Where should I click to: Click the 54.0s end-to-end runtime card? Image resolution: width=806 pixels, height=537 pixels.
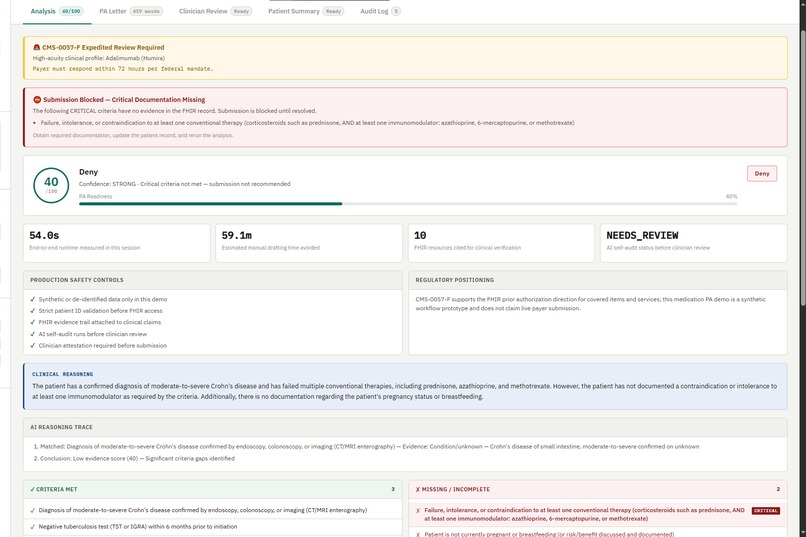(x=117, y=243)
